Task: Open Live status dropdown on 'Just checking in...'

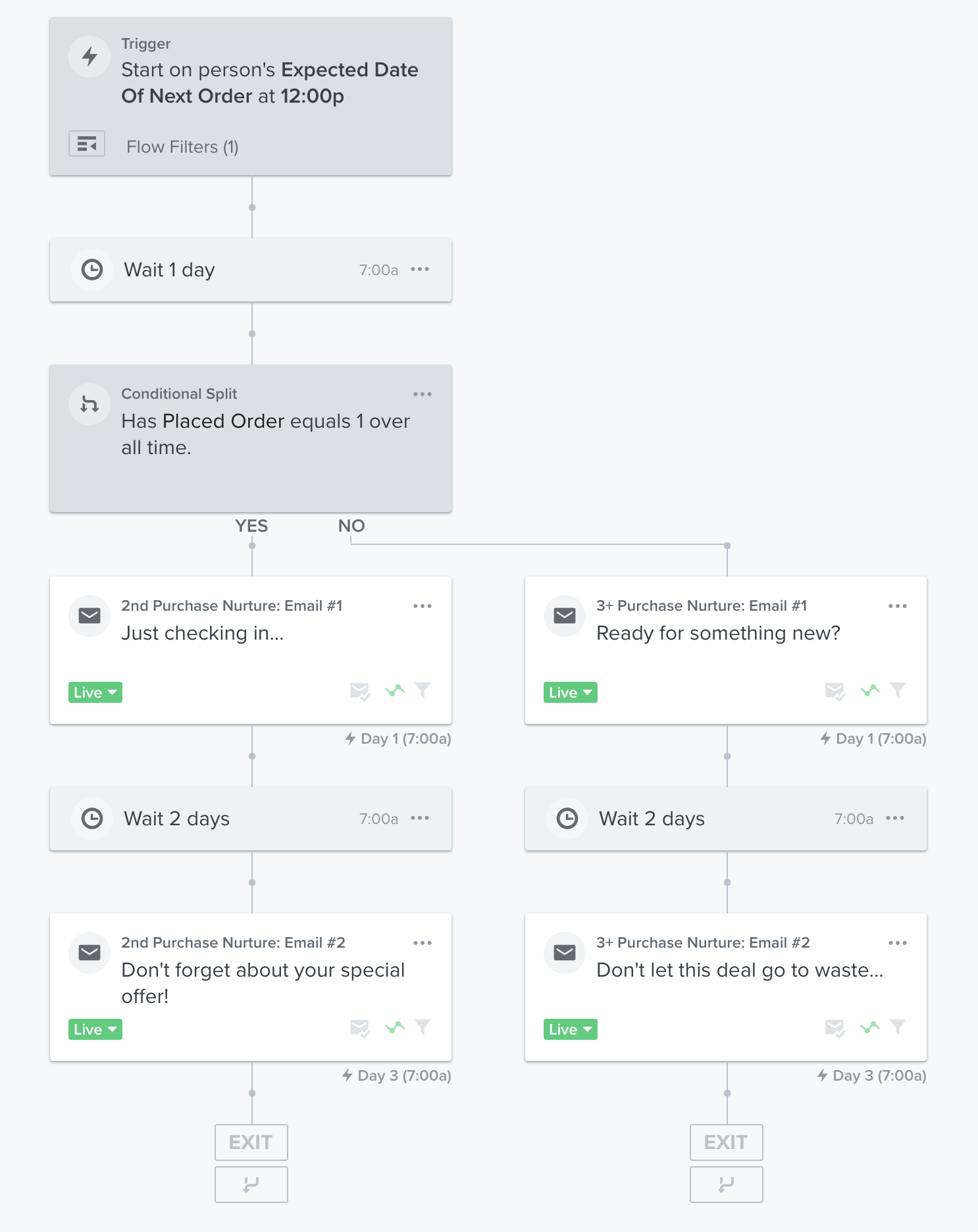Action: pos(95,692)
